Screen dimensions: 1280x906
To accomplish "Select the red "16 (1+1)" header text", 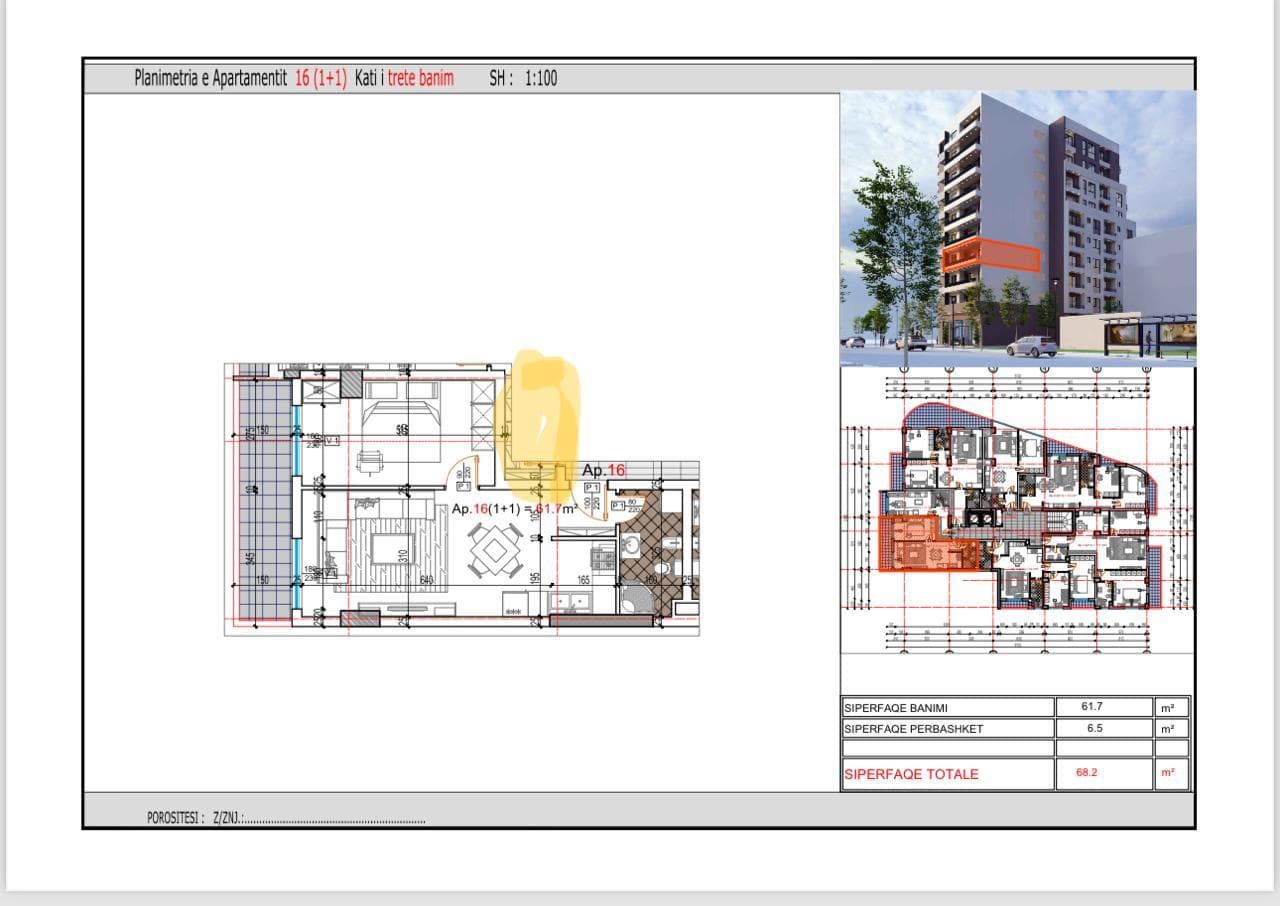I will pos(321,78).
